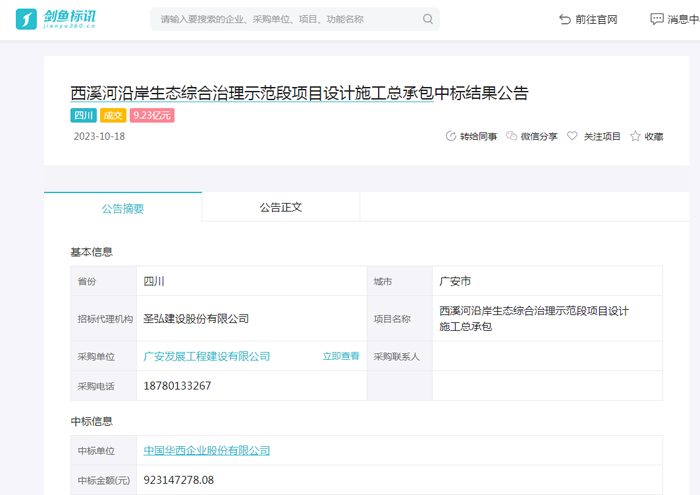Click the 收藏 label
Viewport: 700px width, 495px height.
(x=654, y=136)
